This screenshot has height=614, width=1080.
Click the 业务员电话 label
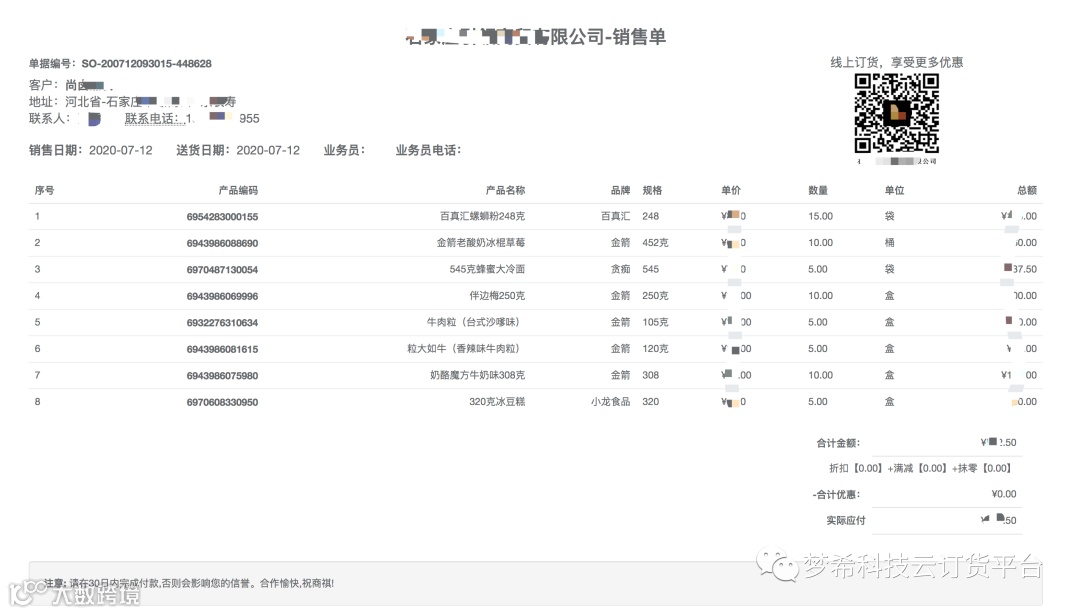coord(428,150)
